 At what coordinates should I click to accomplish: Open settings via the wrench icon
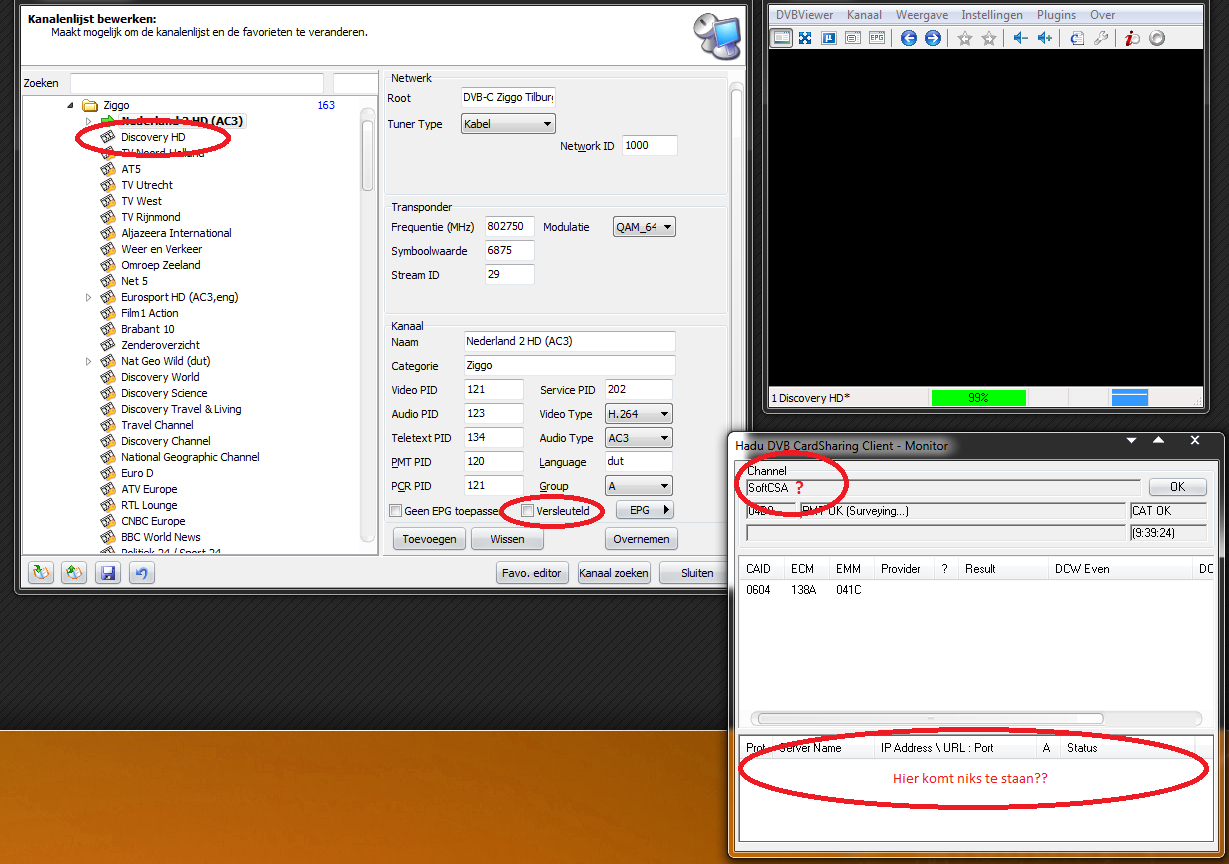[x=1101, y=38]
